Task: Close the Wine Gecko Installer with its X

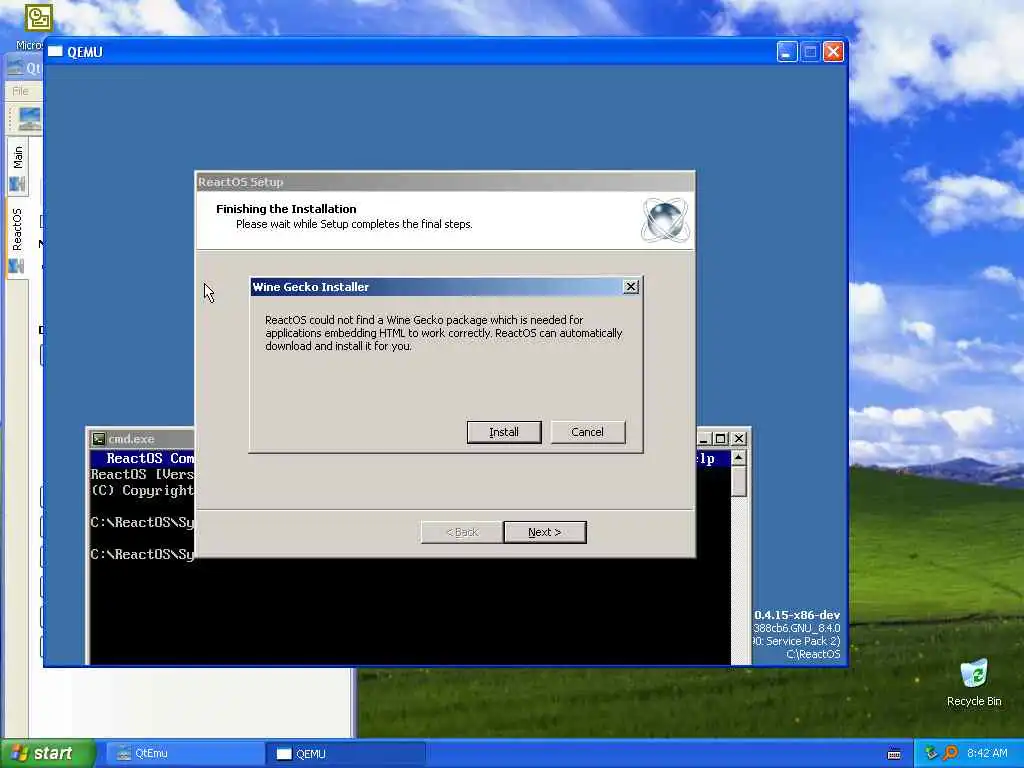Action: click(x=630, y=287)
